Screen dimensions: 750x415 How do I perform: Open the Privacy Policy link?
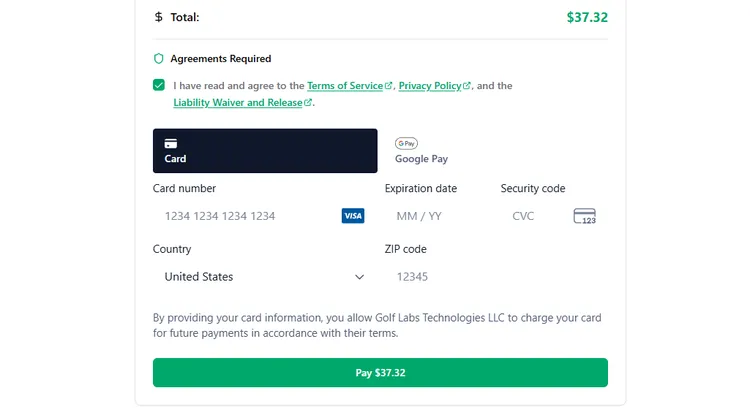(430, 86)
